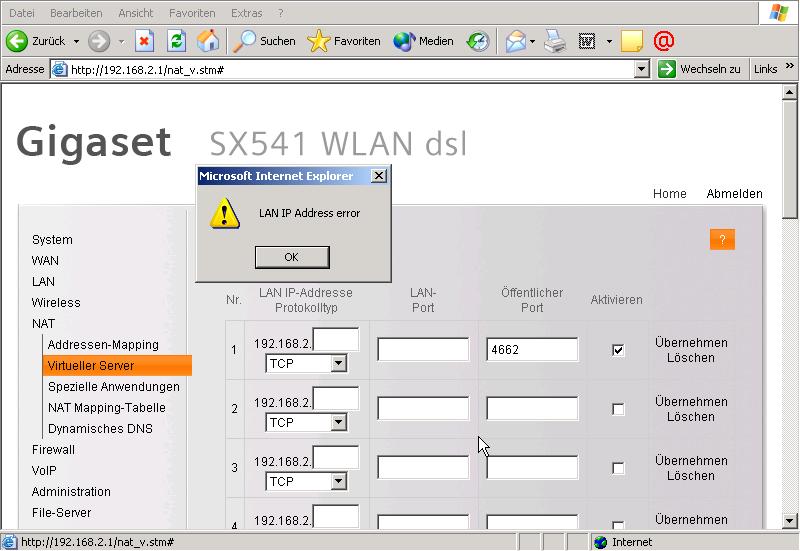The height and width of the screenshot is (551, 800).
Task: Click the vertical scrollbar thumb
Action: 789,159
